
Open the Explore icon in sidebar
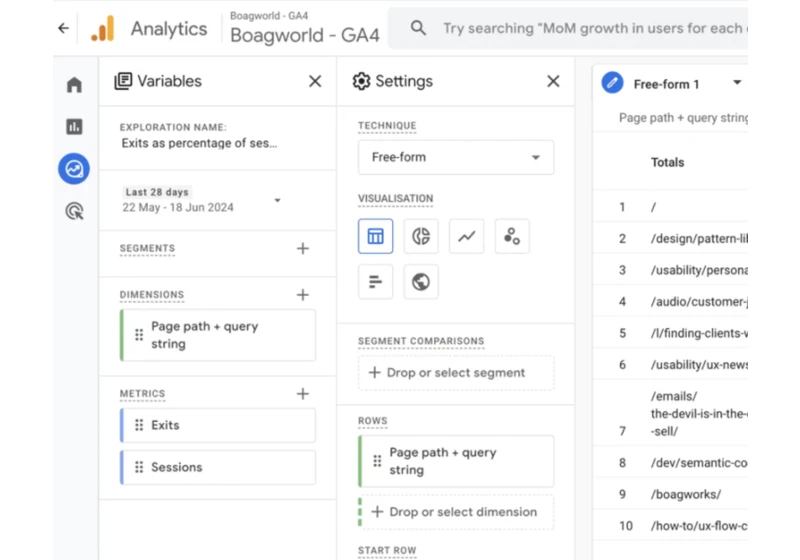click(x=74, y=169)
